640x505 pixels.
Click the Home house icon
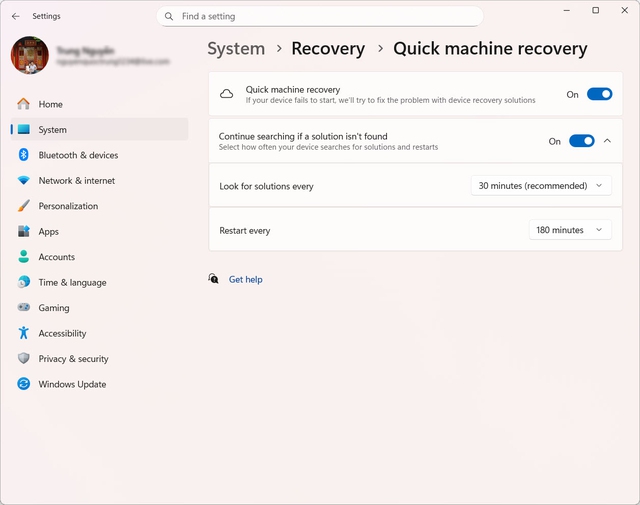pos(23,104)
